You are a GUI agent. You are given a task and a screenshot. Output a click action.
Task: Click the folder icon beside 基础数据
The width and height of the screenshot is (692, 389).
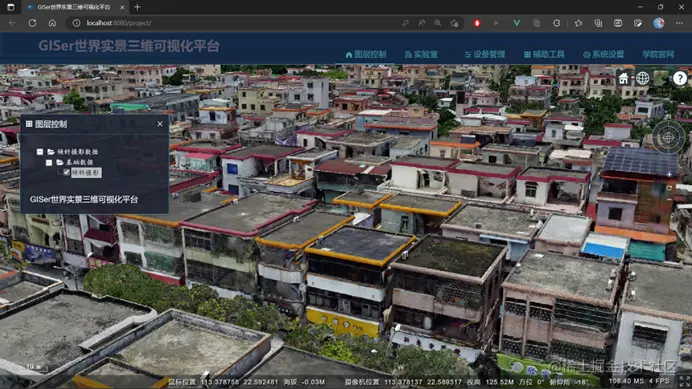point(60,162)
